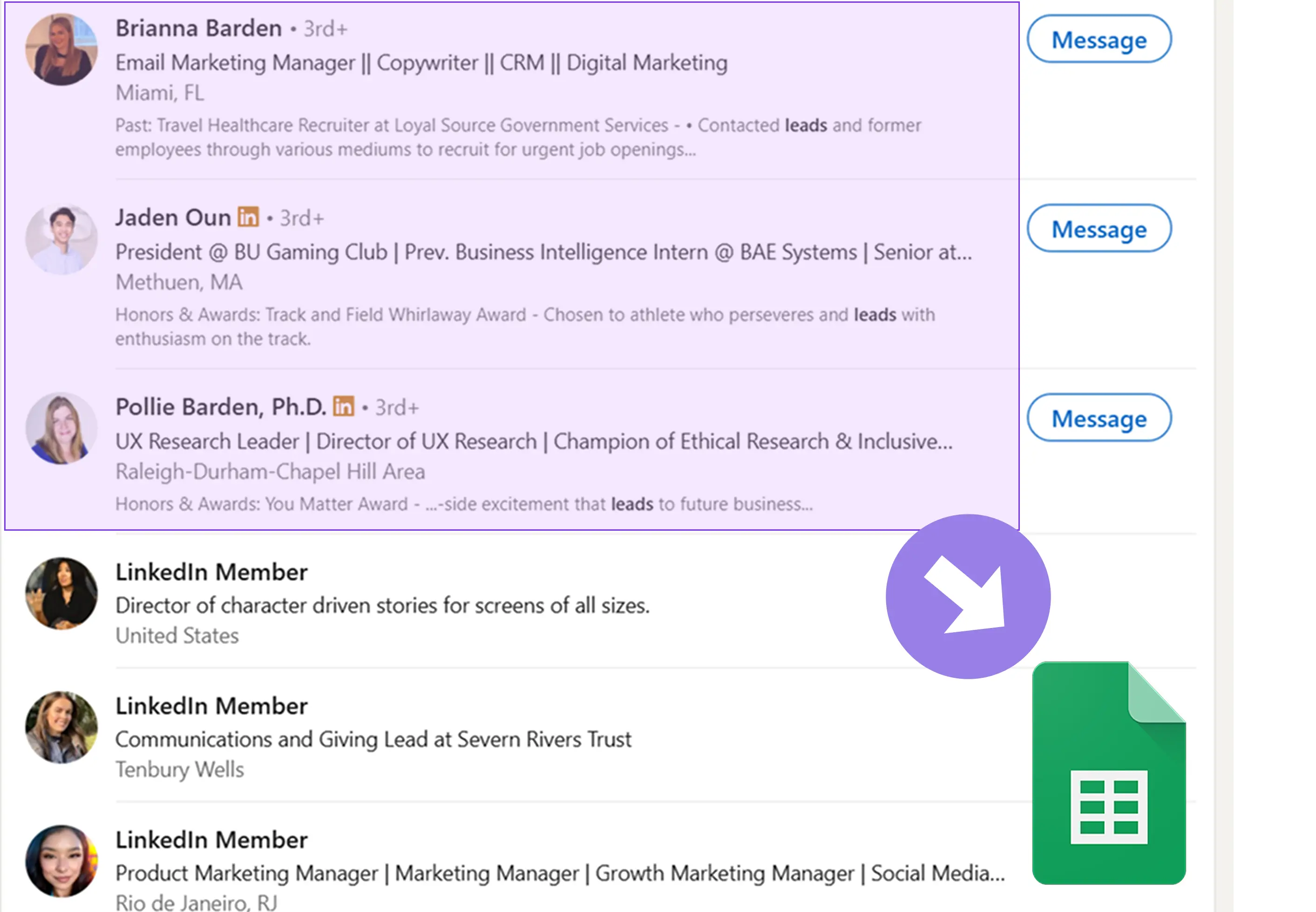This screenshot has height=912, width=1316.
Task: Send a message to Jaden Oun
Action: click(x=1099, y=228)
